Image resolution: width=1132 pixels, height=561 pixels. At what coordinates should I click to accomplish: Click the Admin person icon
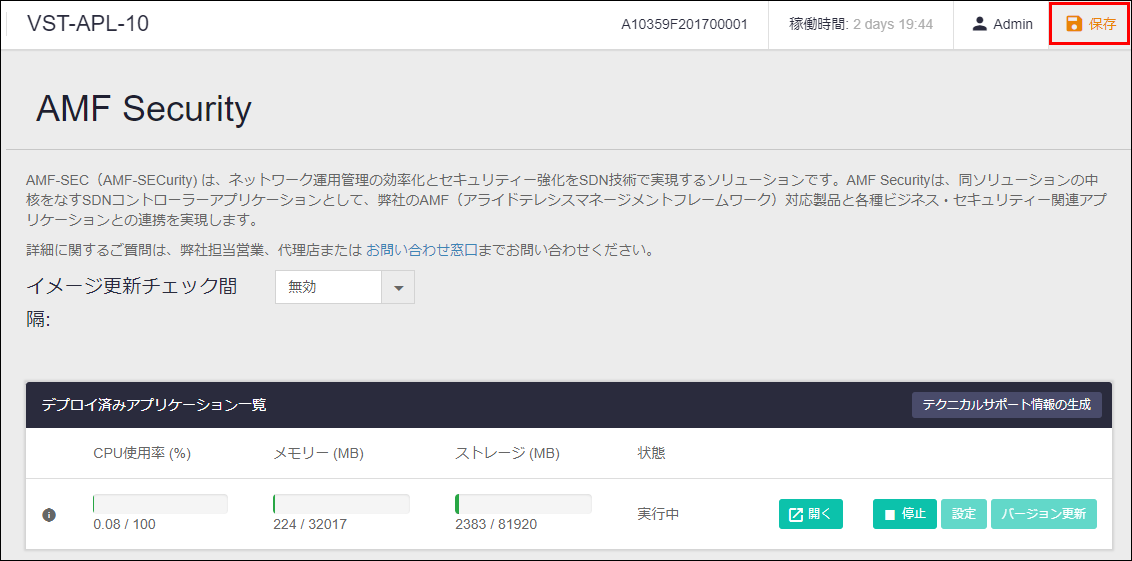tap(979, 24)
